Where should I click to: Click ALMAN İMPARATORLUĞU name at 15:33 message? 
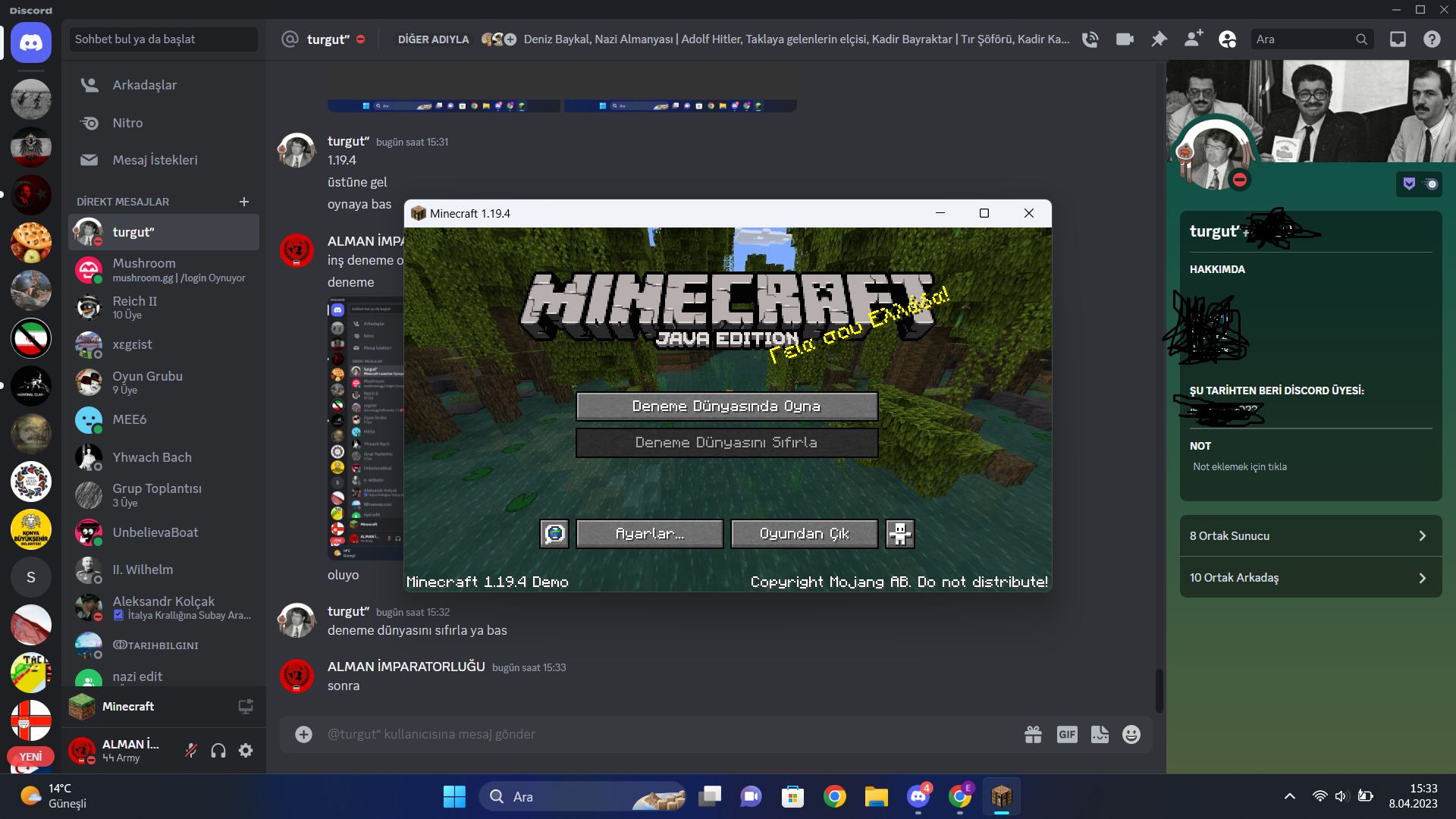coord(406,667)
